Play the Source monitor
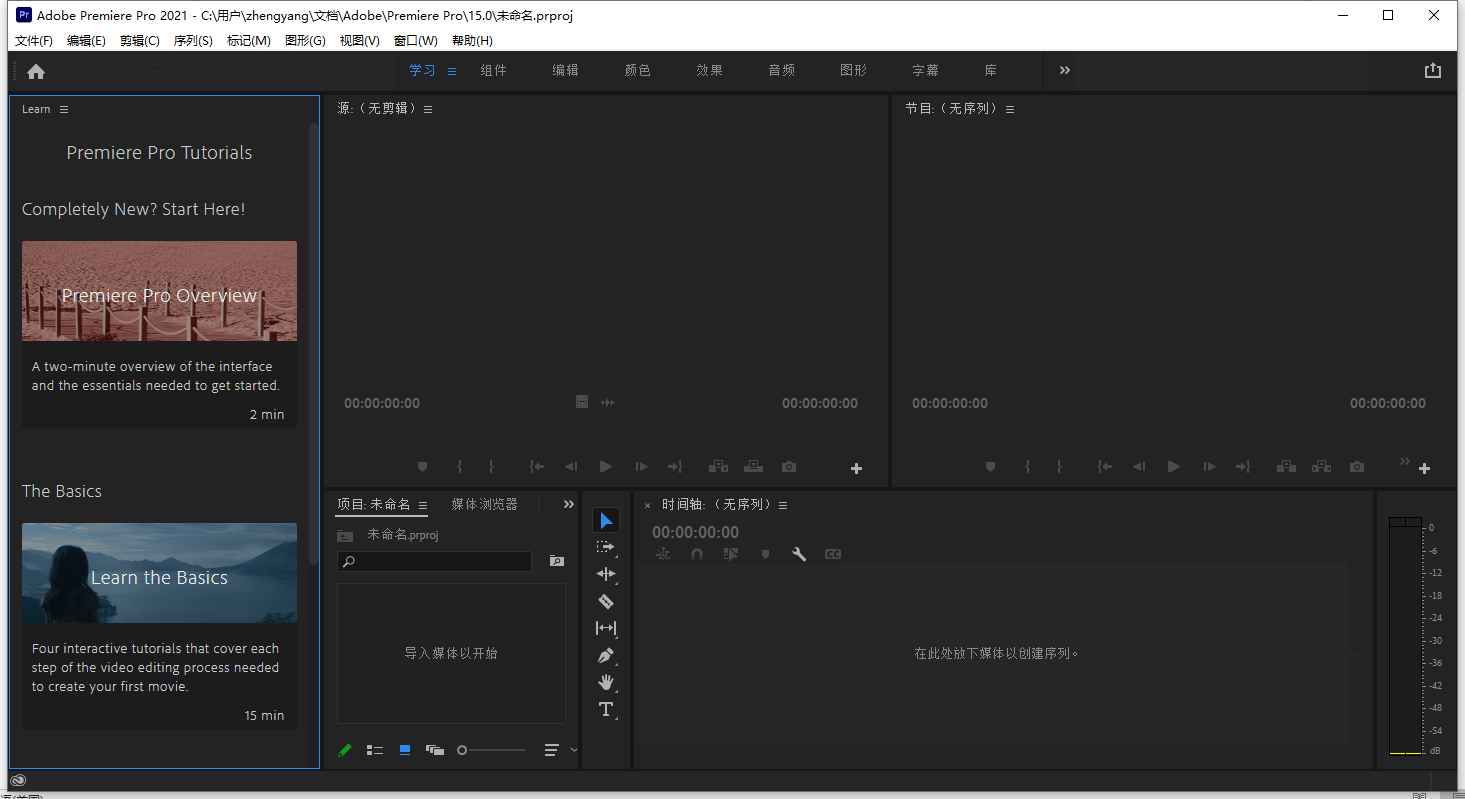 [605, 467]
